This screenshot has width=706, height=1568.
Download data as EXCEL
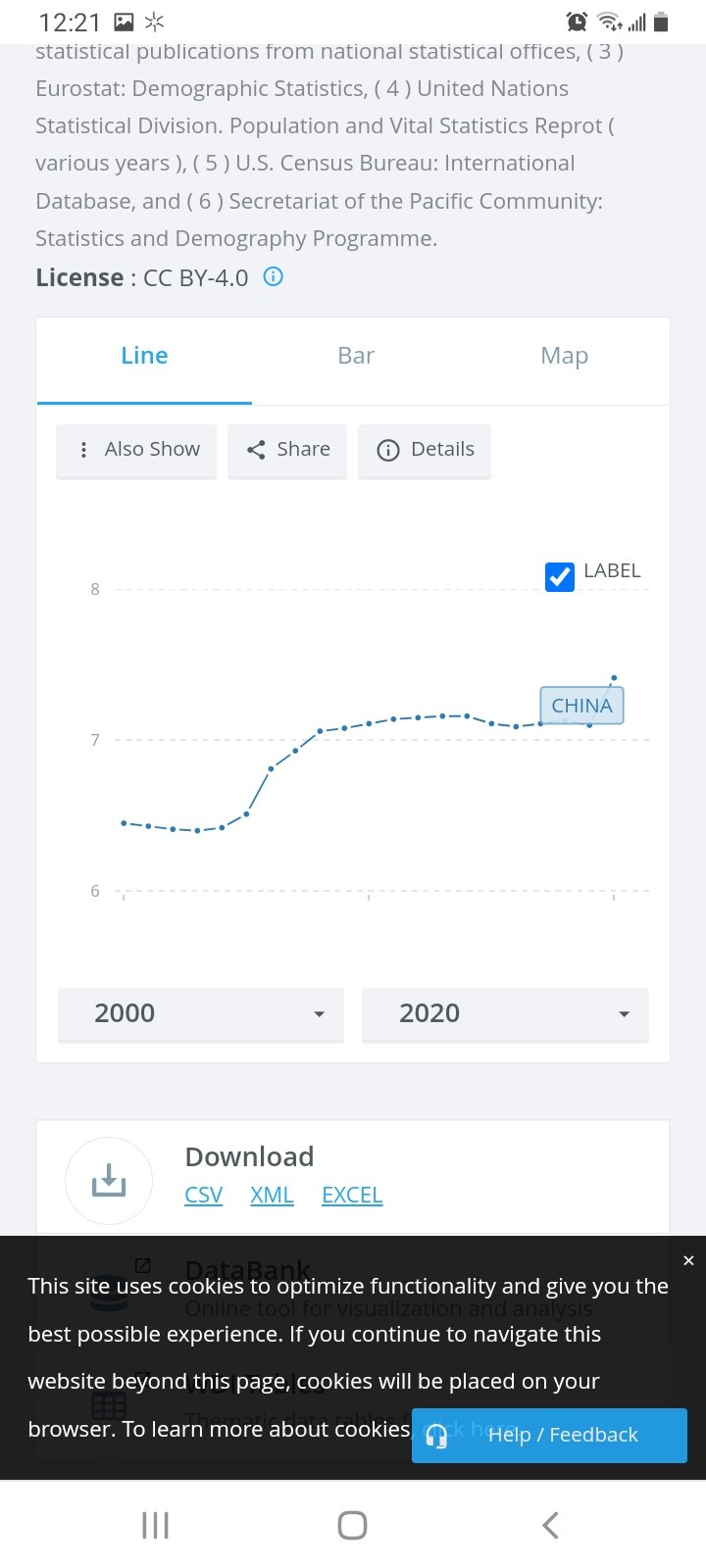pyautogui.click(x=352, y=1196)
